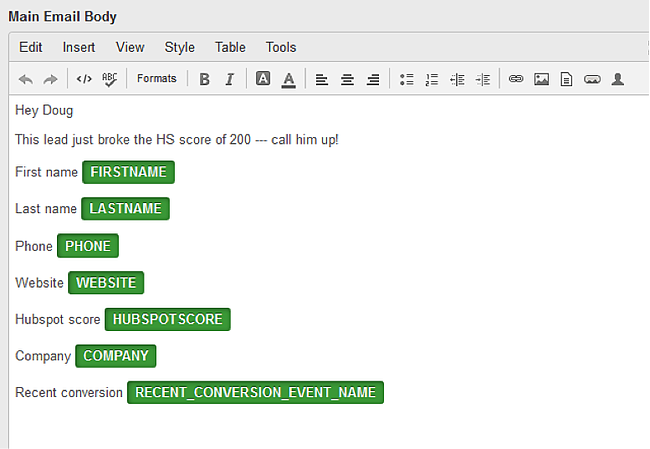Expand the Tools menu
The width and height of the screenshot is (650, 449).
[281, 47]
